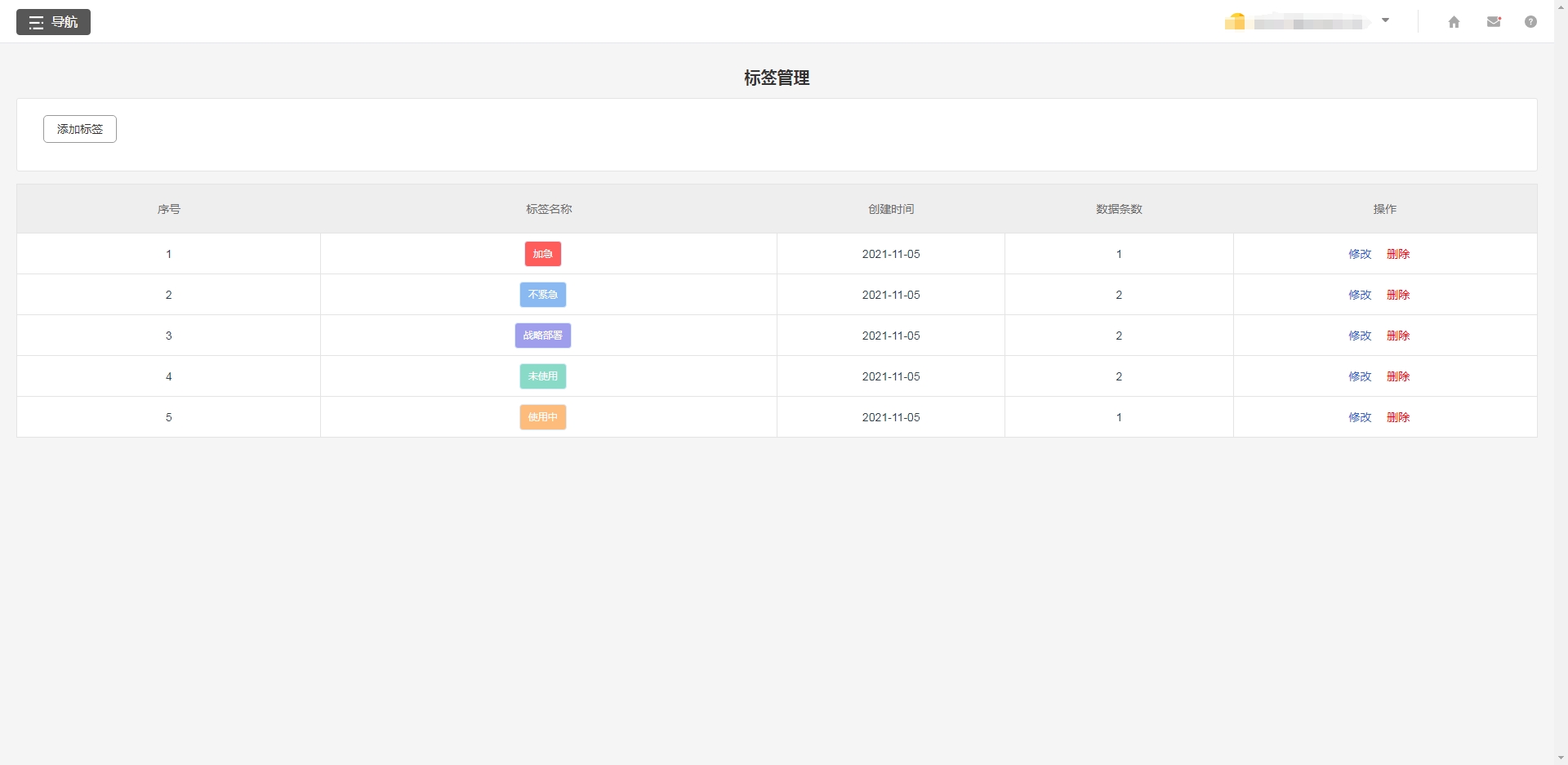Click 删除 on the 不紧急 tag row
Screen dimensions: 1568x765
click(x=1398, y=295)
